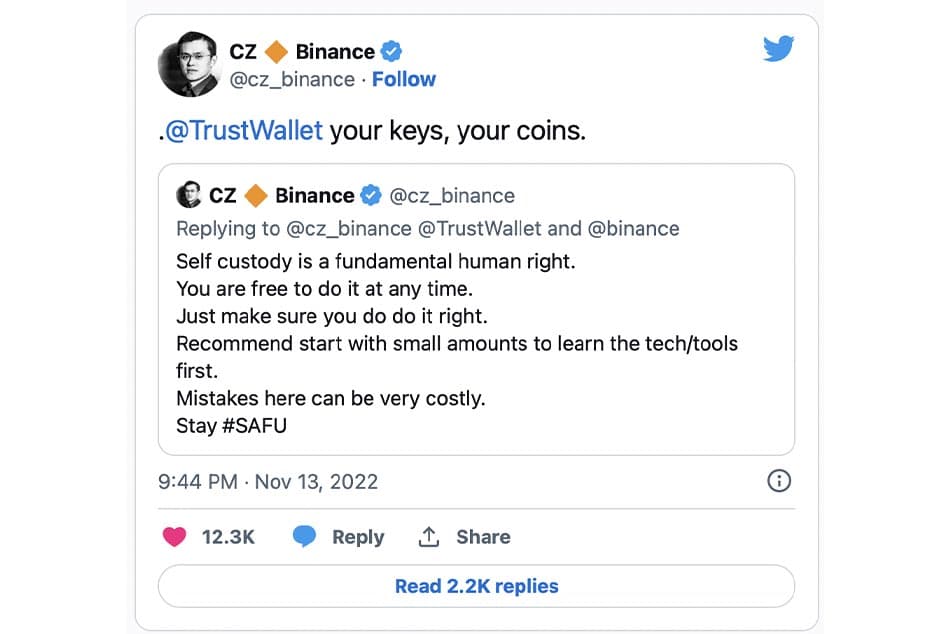This screenshot has width=950, height=634.
Task: Open small avatar in quoted tweet
Action: click(188, 195)
